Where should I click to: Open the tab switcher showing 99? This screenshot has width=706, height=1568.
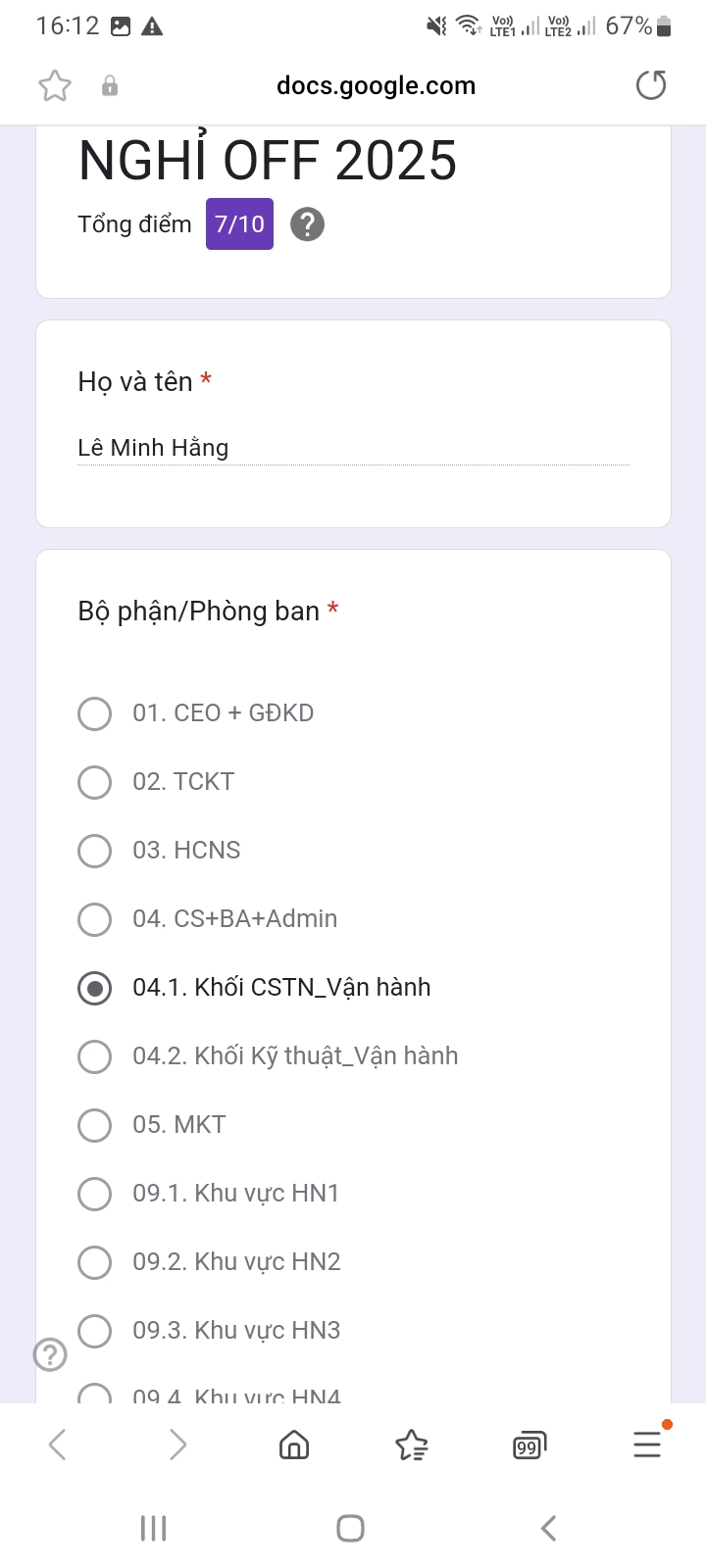coord(529,1445)
